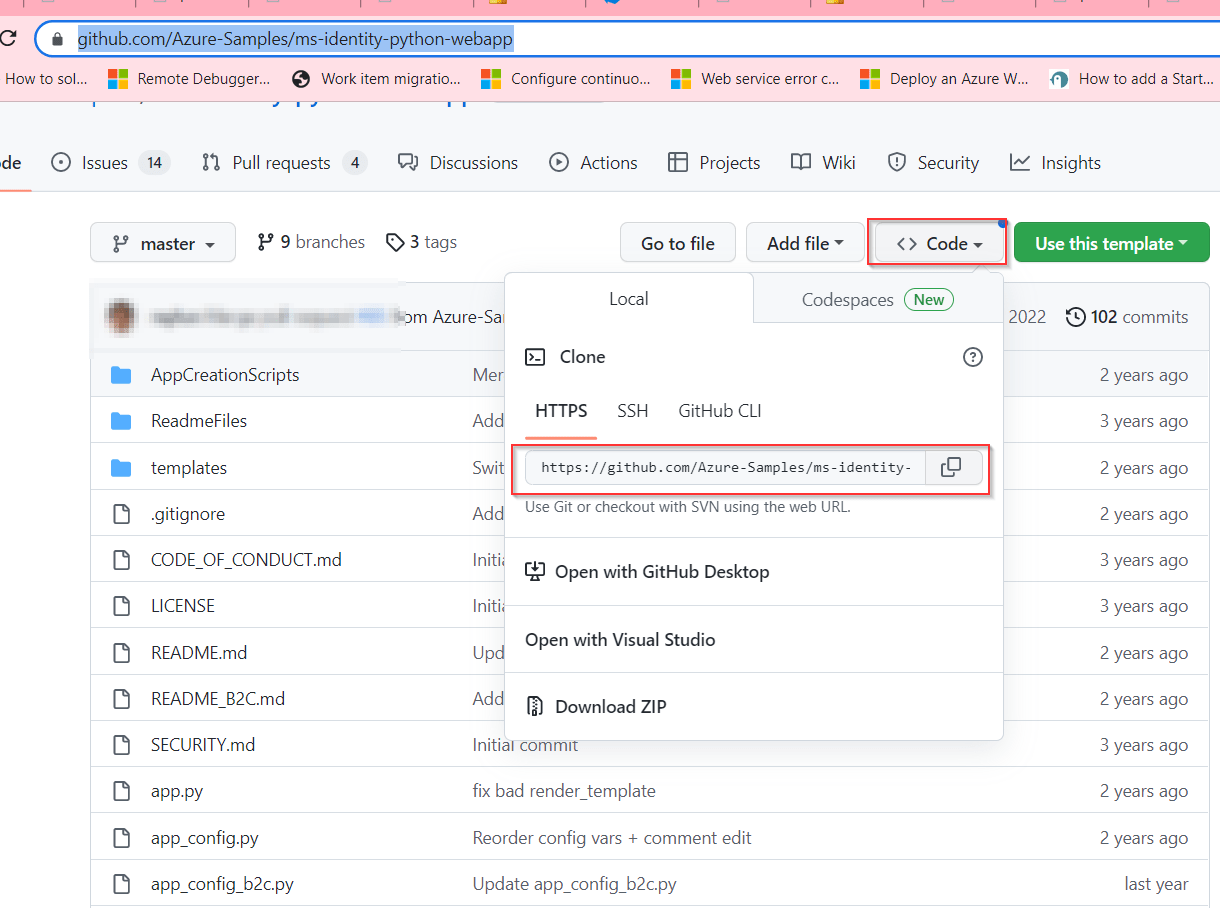Open the README_B2C.md file
1220x908 pixels.
click(218, 699)
